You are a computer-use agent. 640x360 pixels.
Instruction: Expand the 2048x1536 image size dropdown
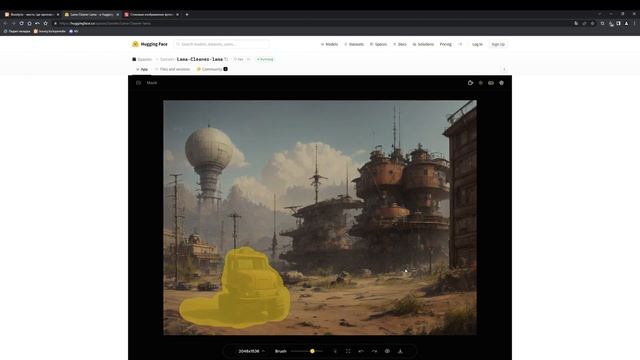coord(251,351)
